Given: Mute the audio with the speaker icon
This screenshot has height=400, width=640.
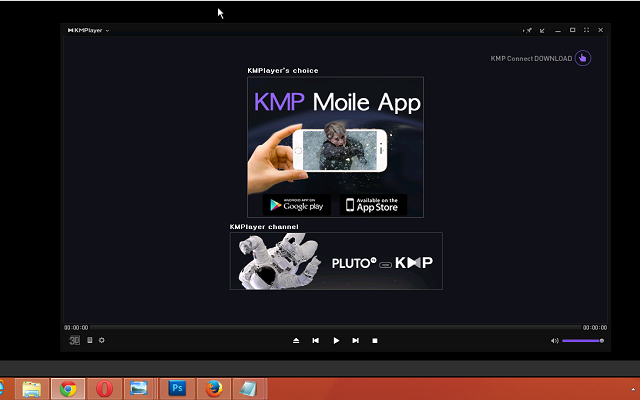Looking at the screenshot, I should pos(555,341).
